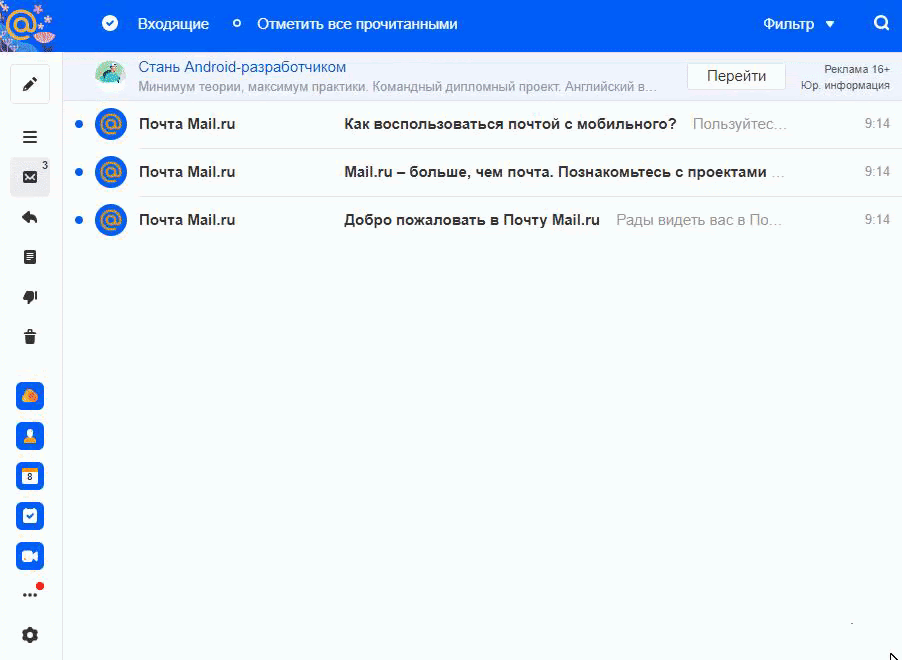
Task: Toggle the unread dot on the Как воспользоваться email
Action: pyautogui.click(x=79, y=124)
